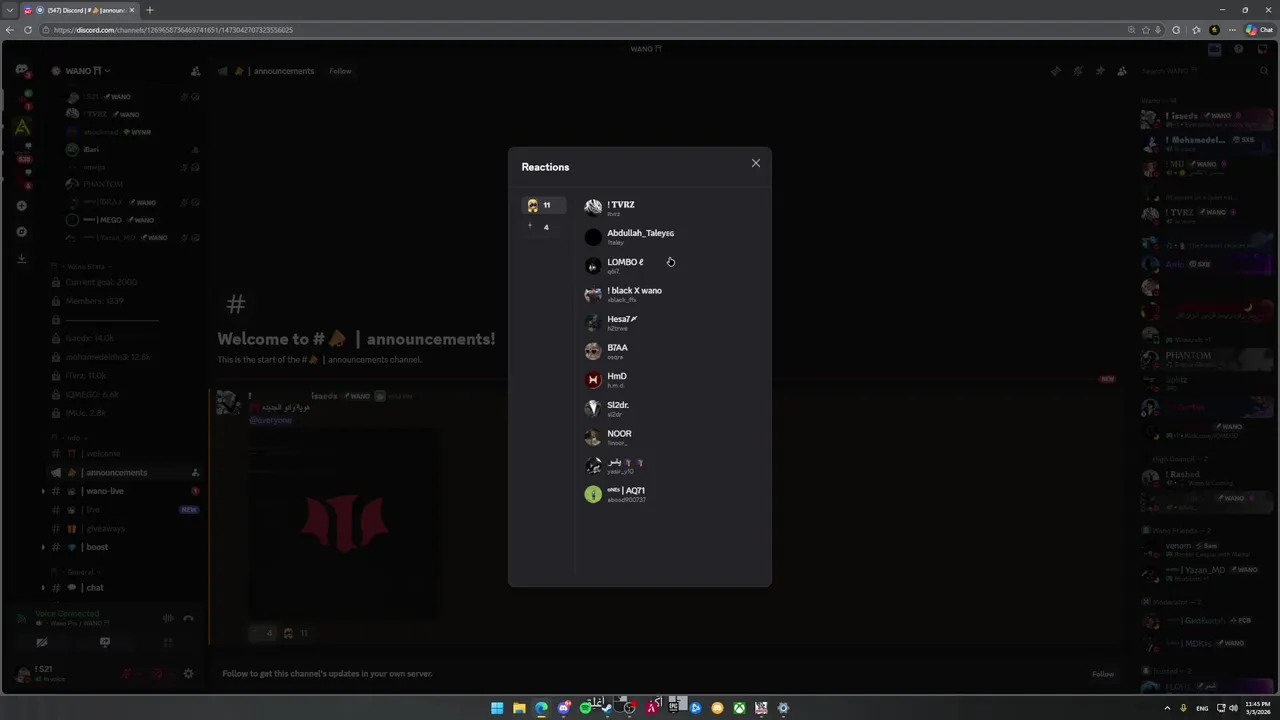Open a new browser tab
Screen dimensions: 1280x720
point(150,10)
